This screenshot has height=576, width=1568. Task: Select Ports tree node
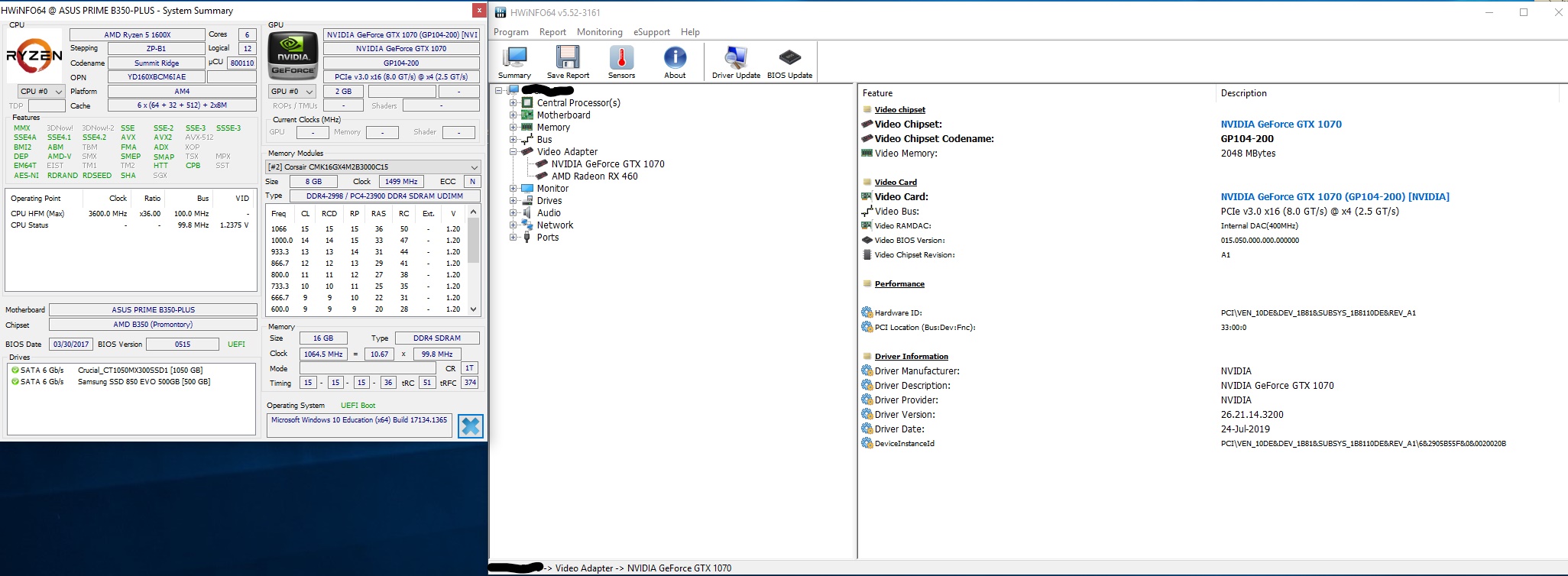[x=548, y=237]
